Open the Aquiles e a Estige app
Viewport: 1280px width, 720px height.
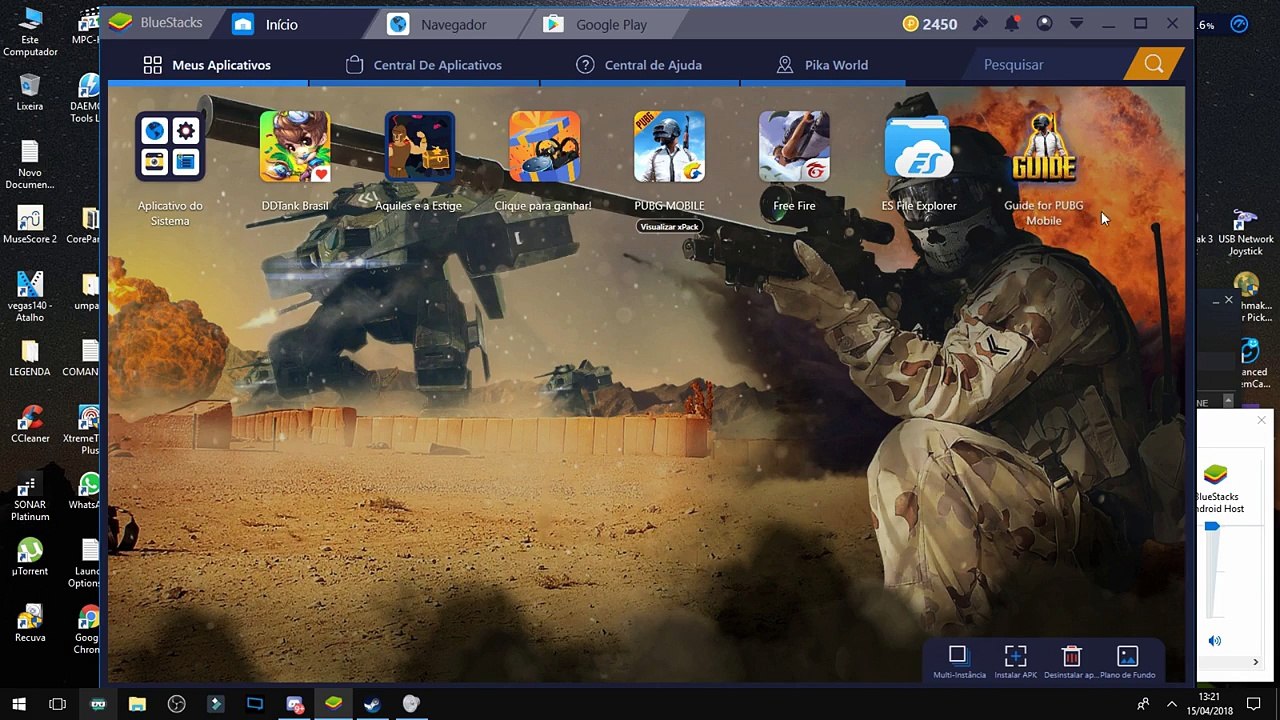coord(419,147)
